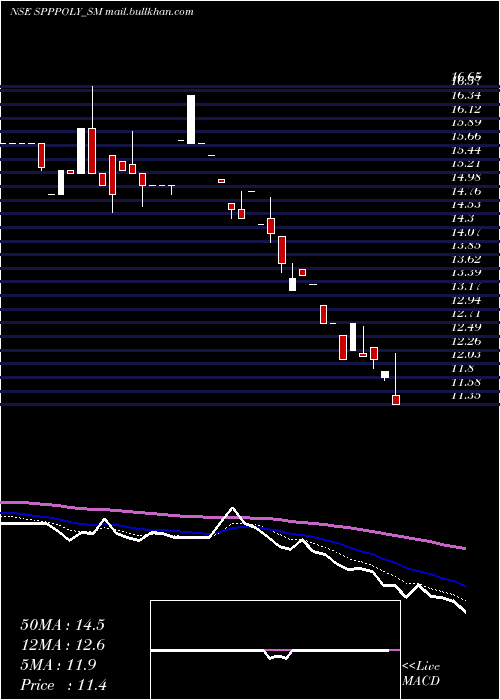Select the 11.58 axis value

[x=466, y=382]
